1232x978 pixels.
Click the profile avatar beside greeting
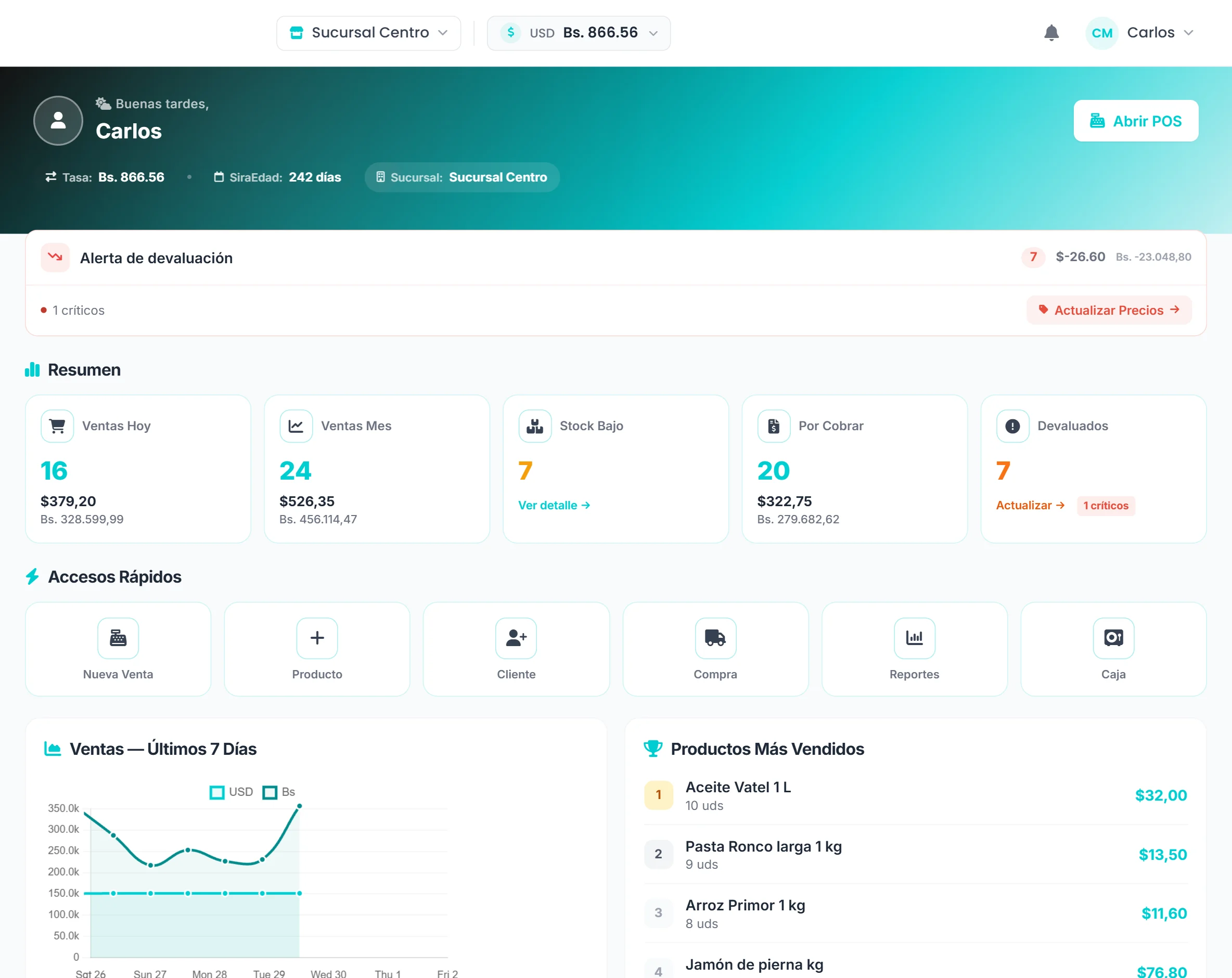pyautogui.click(x=58, y=121)
